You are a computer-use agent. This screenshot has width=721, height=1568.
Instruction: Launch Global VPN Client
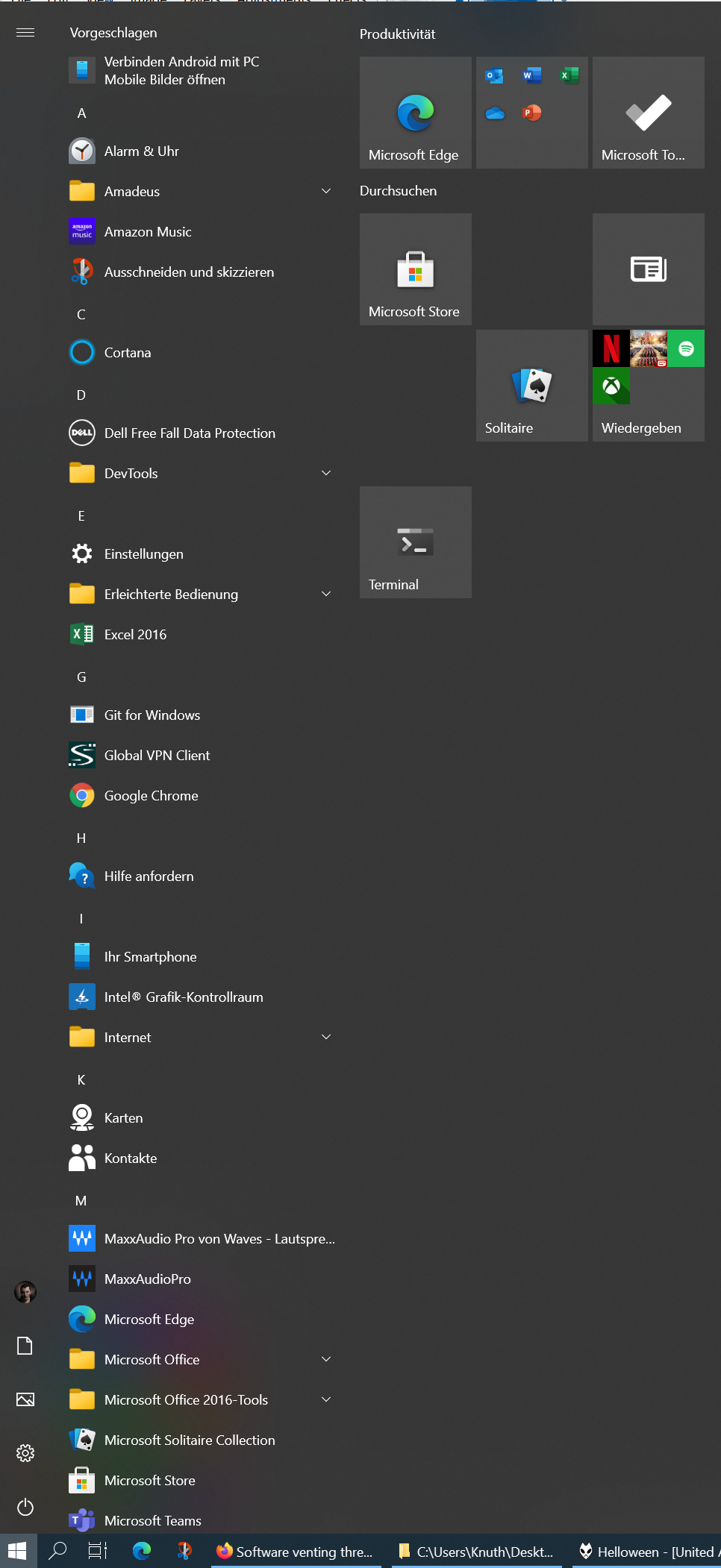202,756
